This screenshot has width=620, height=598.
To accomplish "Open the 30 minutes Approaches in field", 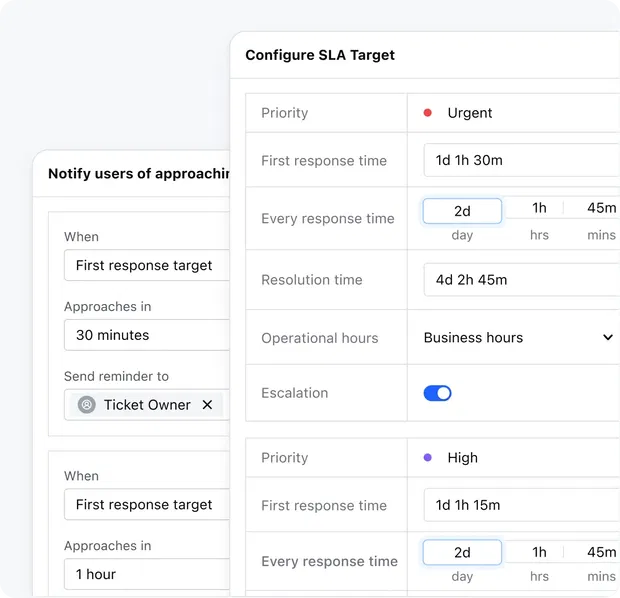I will 147,335.
